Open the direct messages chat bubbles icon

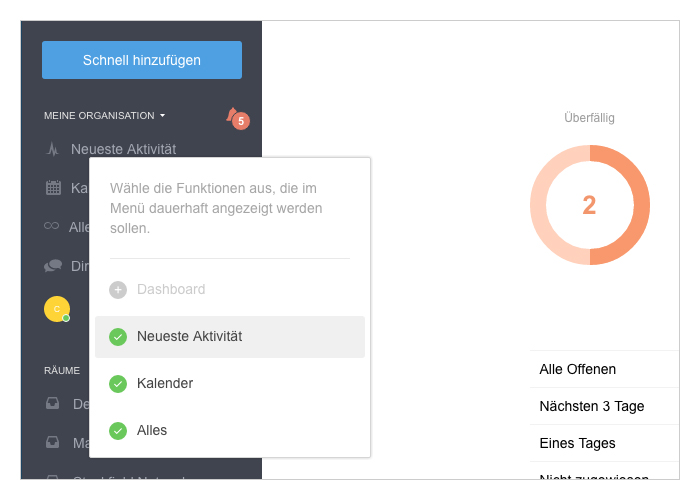tap(53, 266)
